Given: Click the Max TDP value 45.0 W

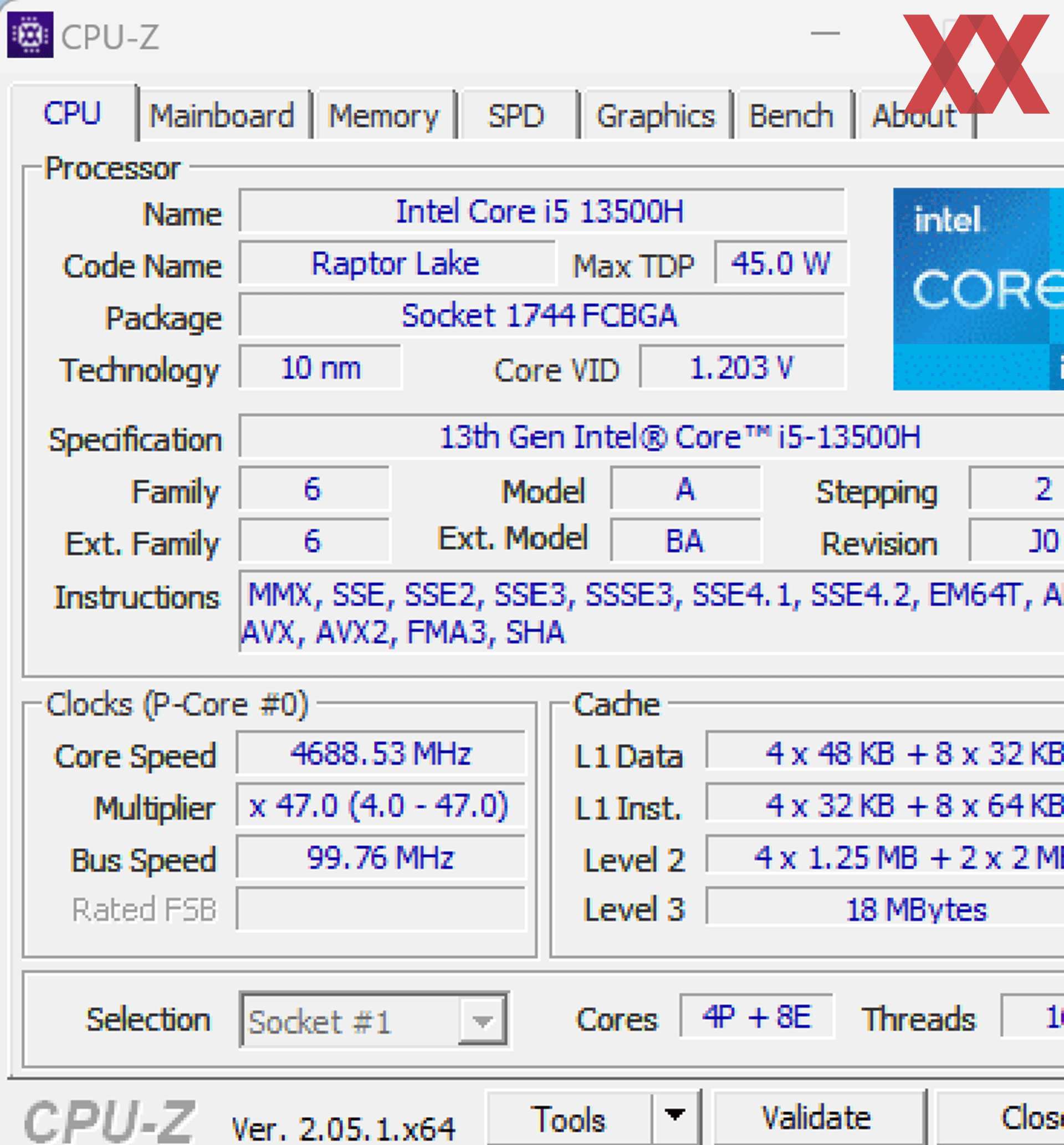Looking at the screenshot, I should click(781, 264).
